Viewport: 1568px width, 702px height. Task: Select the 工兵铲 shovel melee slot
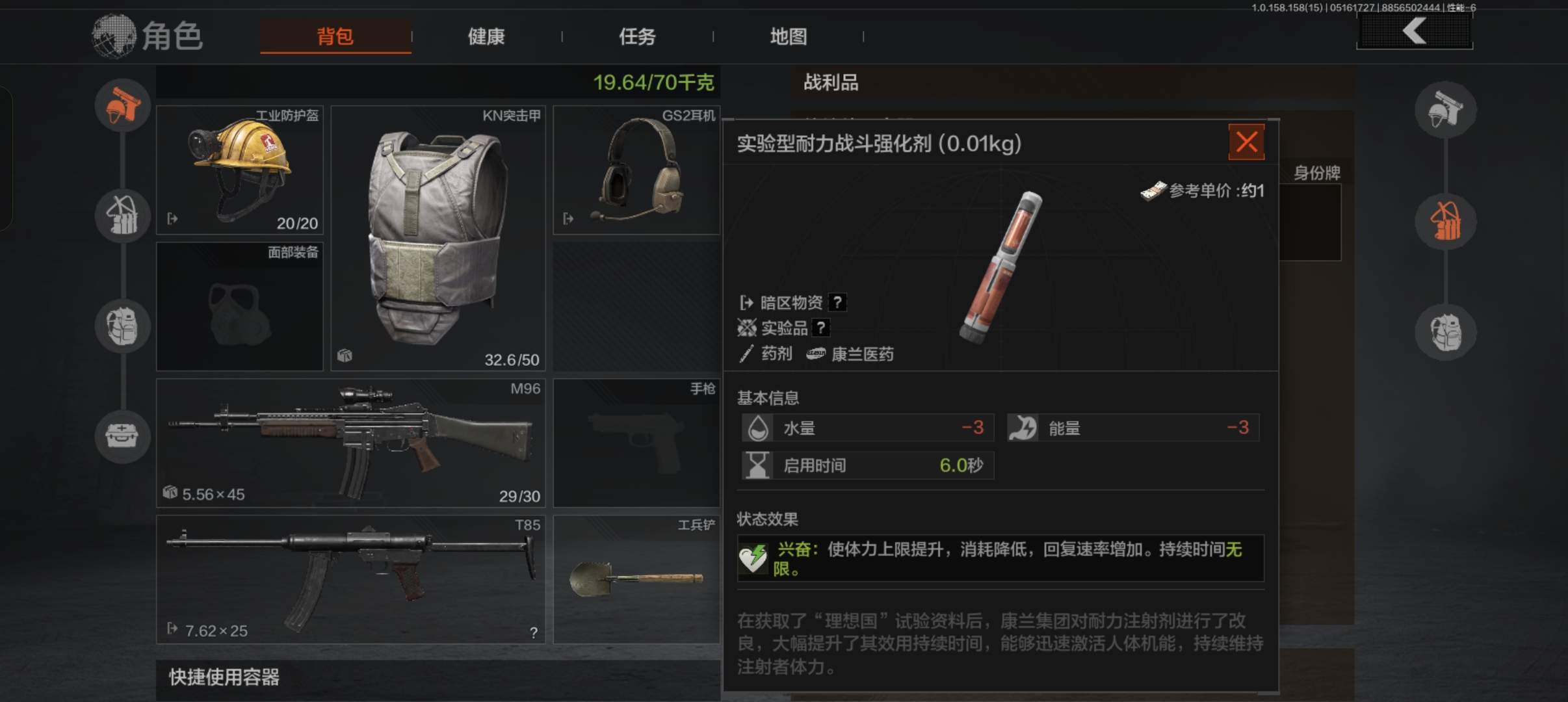click(x=636, y=580)
